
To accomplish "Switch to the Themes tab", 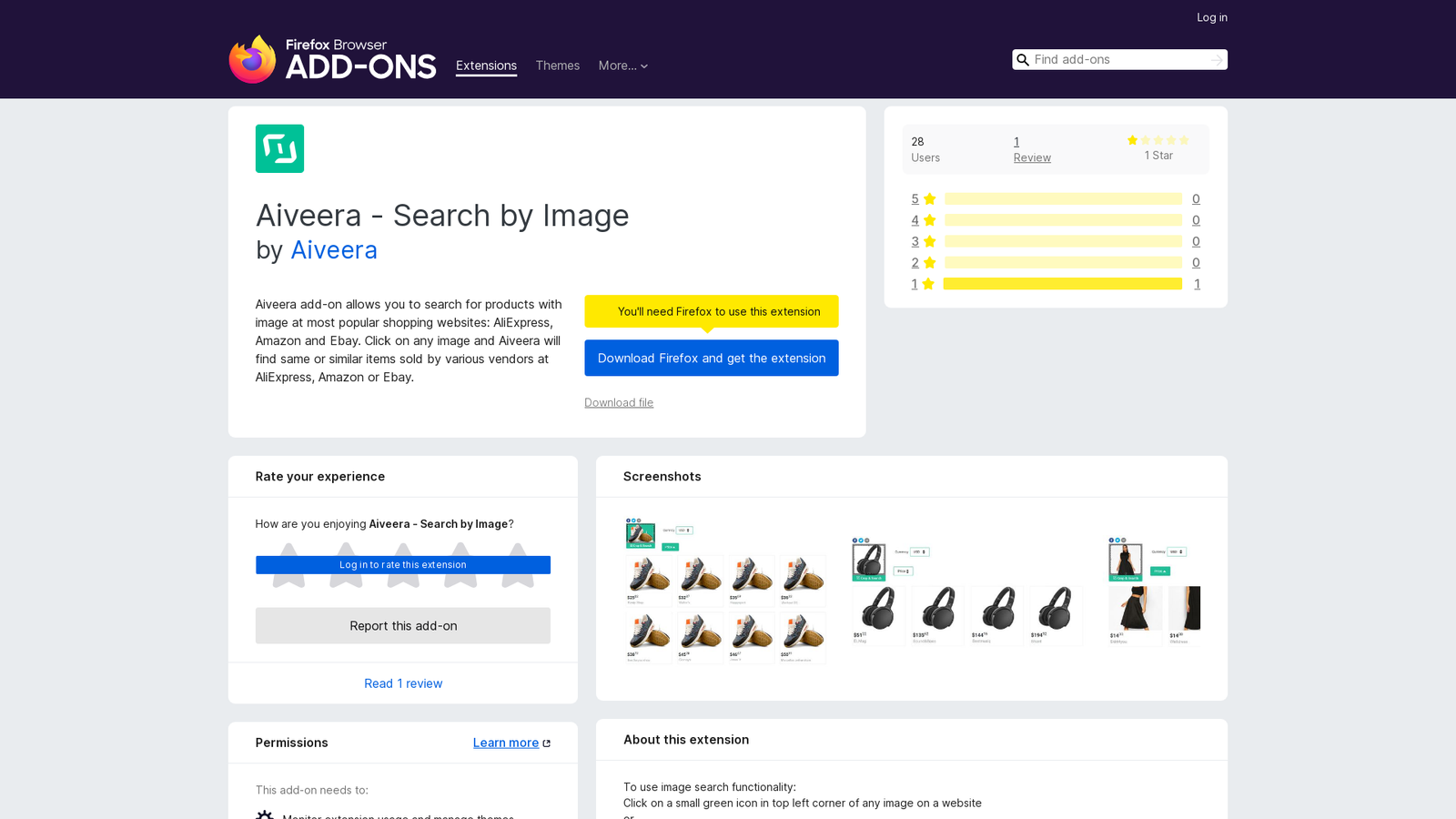I will [558, 66].
